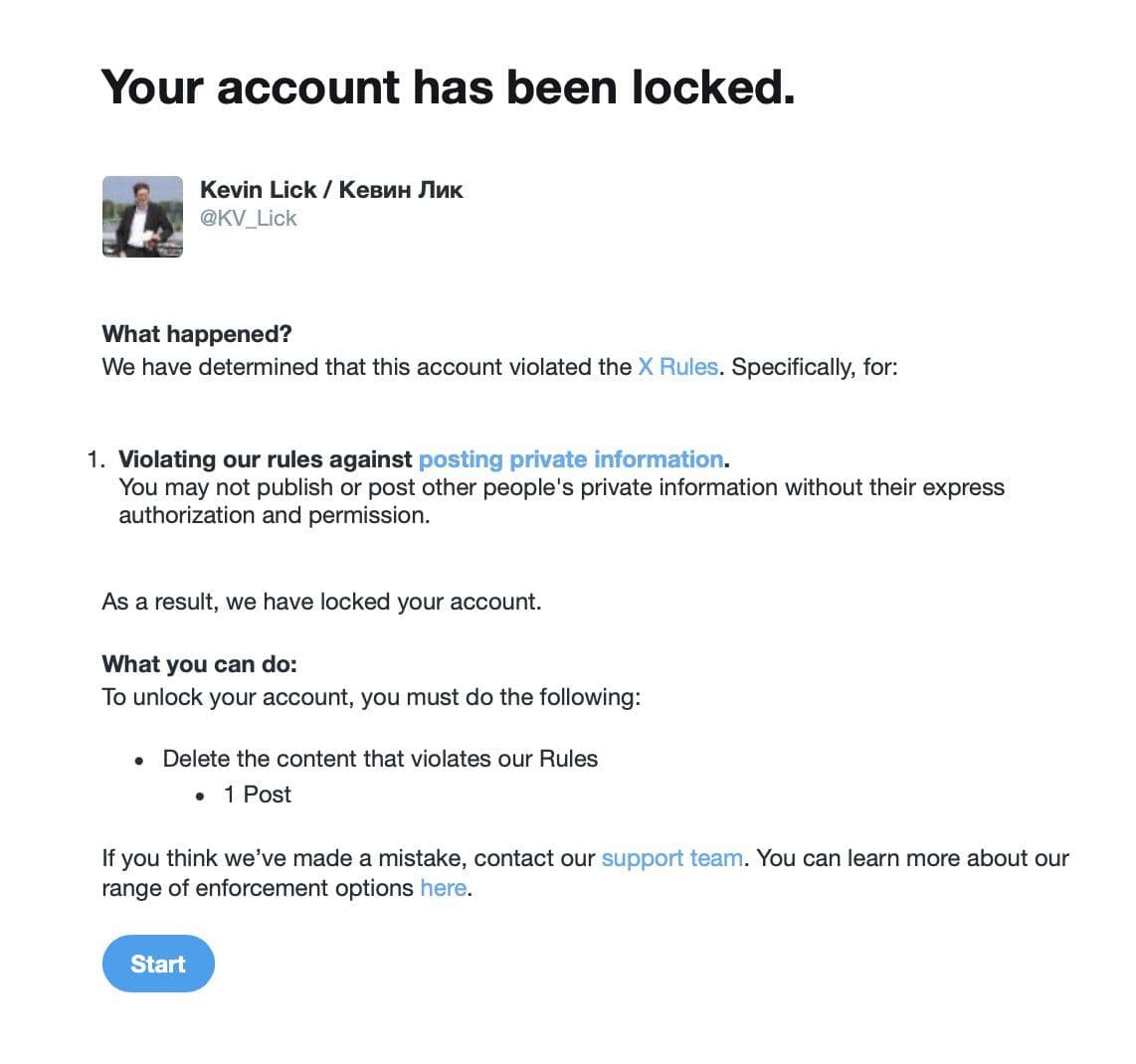
Task: Follow the 'here' enforcement options link
Action: point(444,887)
